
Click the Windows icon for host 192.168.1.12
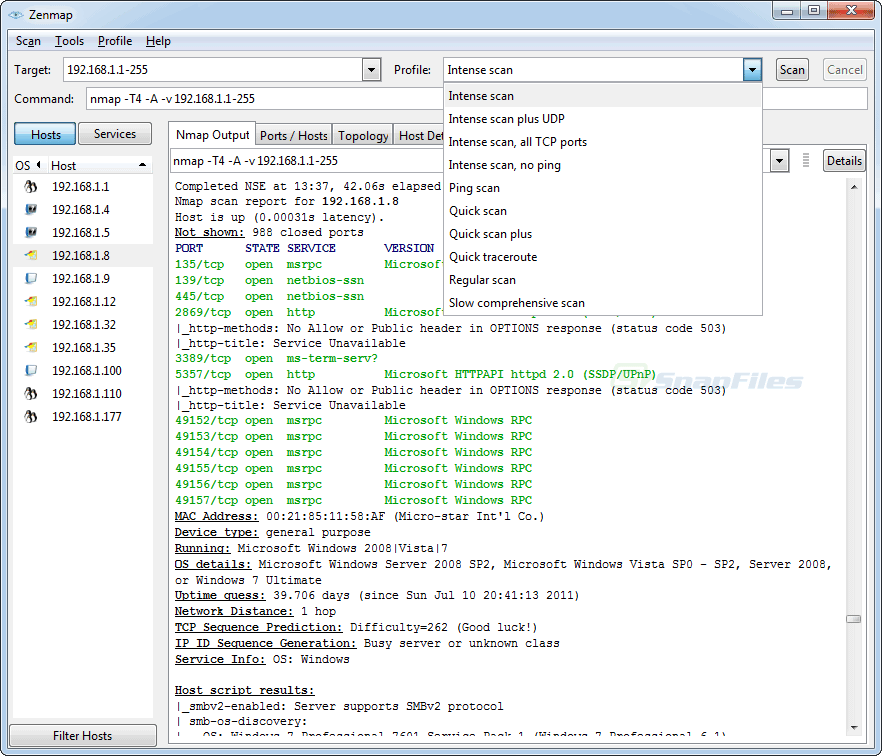(31, 302)
